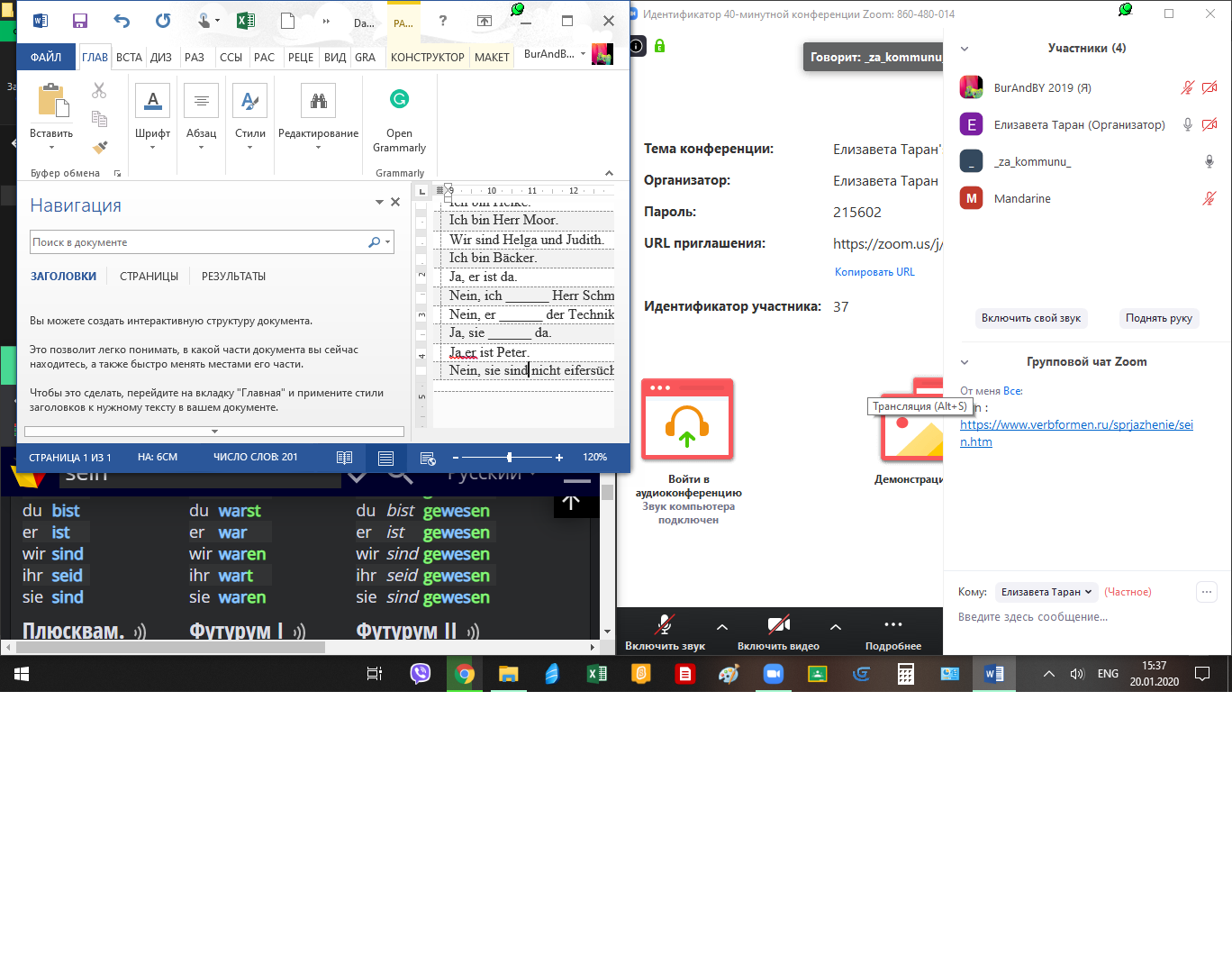Adjust the Word zoom slider handle
The height and width of the screenshot is (964, 1232).
(x=509, y=458)
